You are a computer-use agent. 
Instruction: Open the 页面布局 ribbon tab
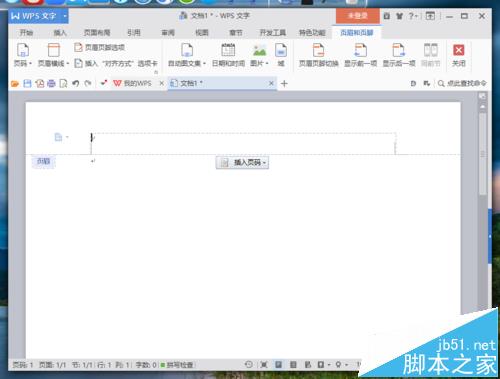[x=97, y=33]
